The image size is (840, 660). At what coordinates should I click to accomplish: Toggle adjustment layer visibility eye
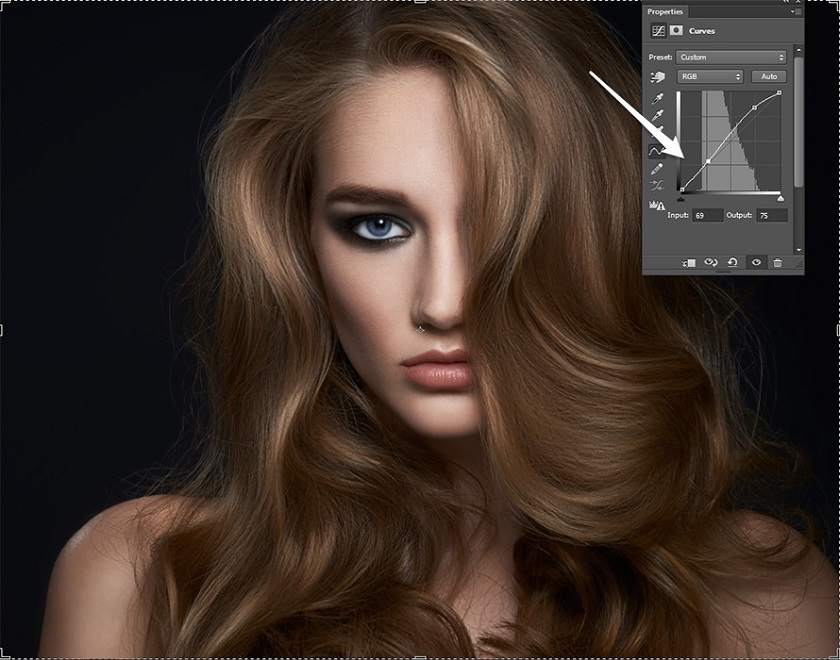[x=756, y=262]
